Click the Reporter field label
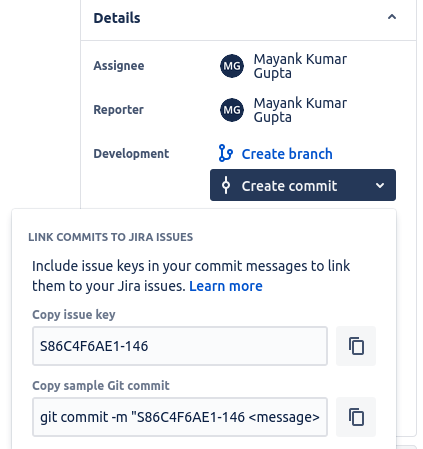423x449 pixels. (x=118, y=110)
